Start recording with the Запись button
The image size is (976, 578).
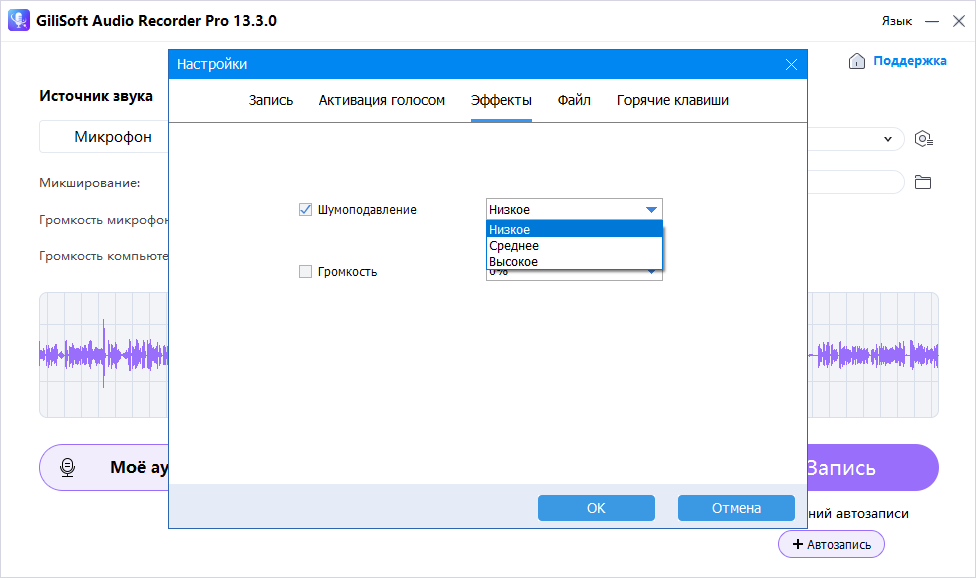pyautogui.click(x=873, y=467)
